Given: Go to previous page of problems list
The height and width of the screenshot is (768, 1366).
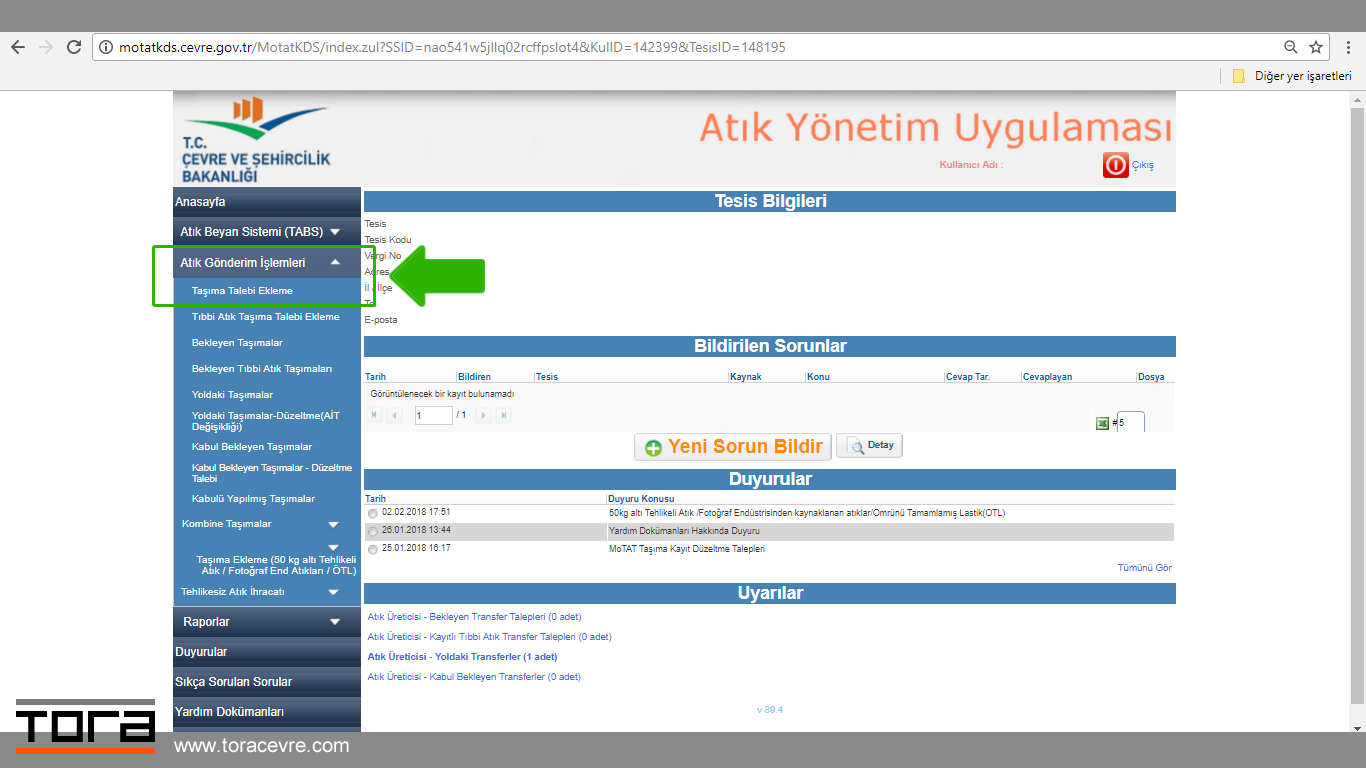Looking at the screenshot, I should point(395,415).
